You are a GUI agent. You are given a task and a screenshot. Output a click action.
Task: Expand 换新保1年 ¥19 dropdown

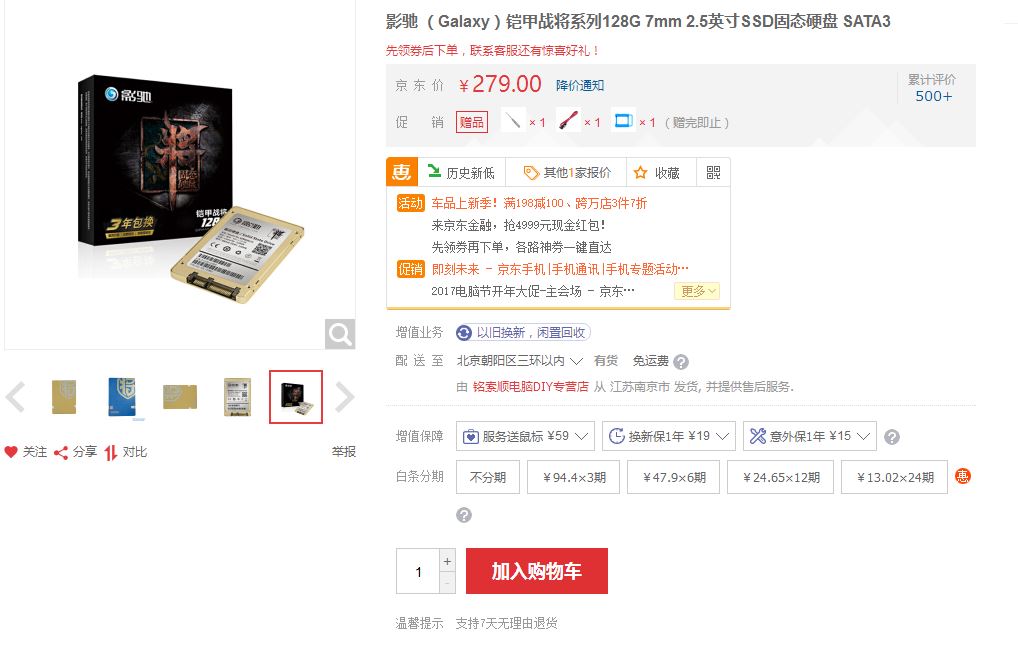coord(669,436)
